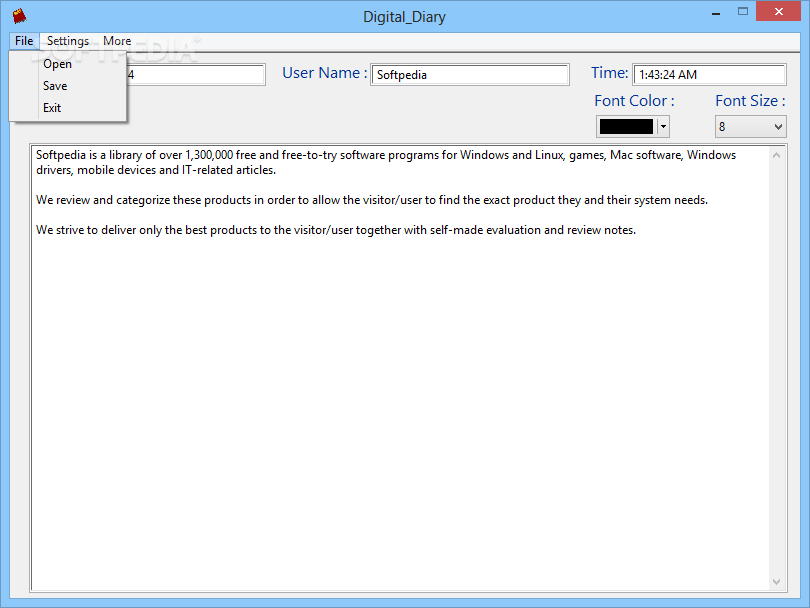Click the black Font Color swatch
Viewport: 810px width, 608px height.
point(626,127)
